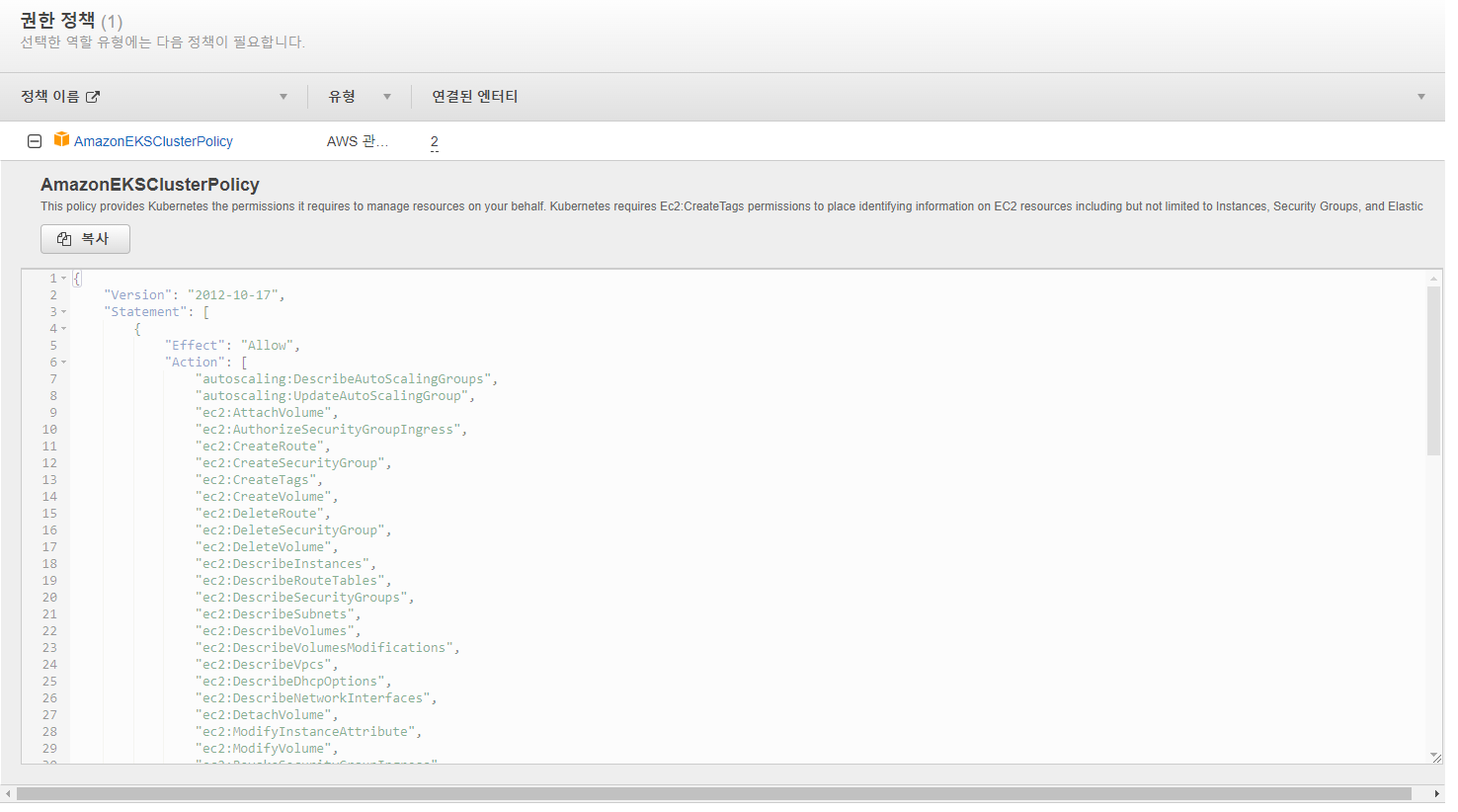Click the AmazonEKSClusterPolicy heading in details

pos(150,185)
